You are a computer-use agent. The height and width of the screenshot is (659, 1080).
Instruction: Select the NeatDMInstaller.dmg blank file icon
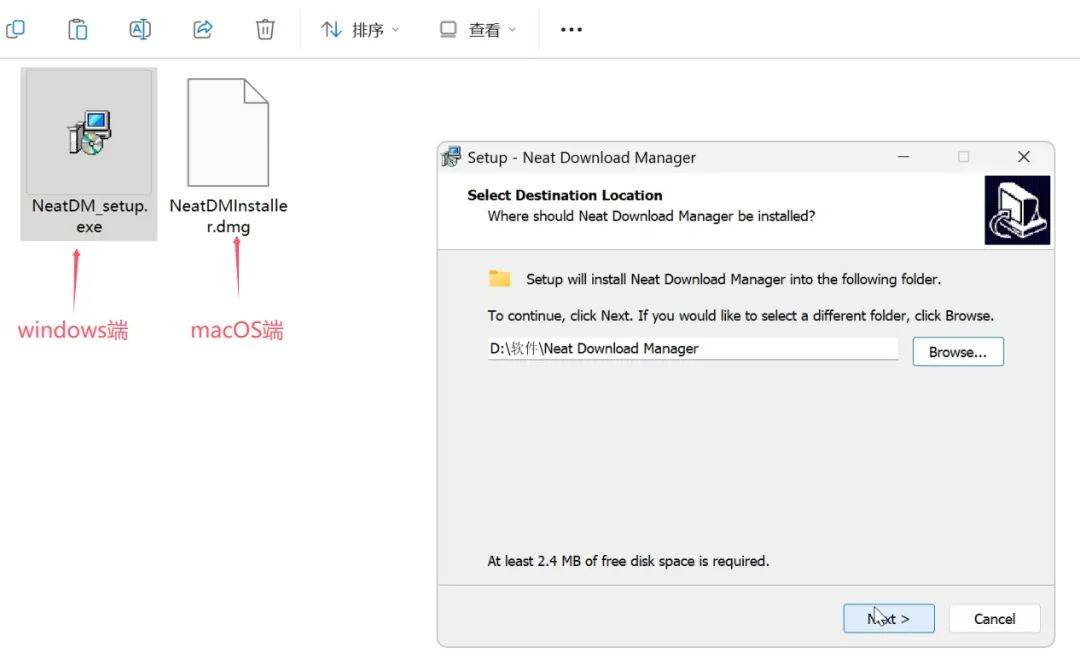pyautogui.click(x=228, y=132)
